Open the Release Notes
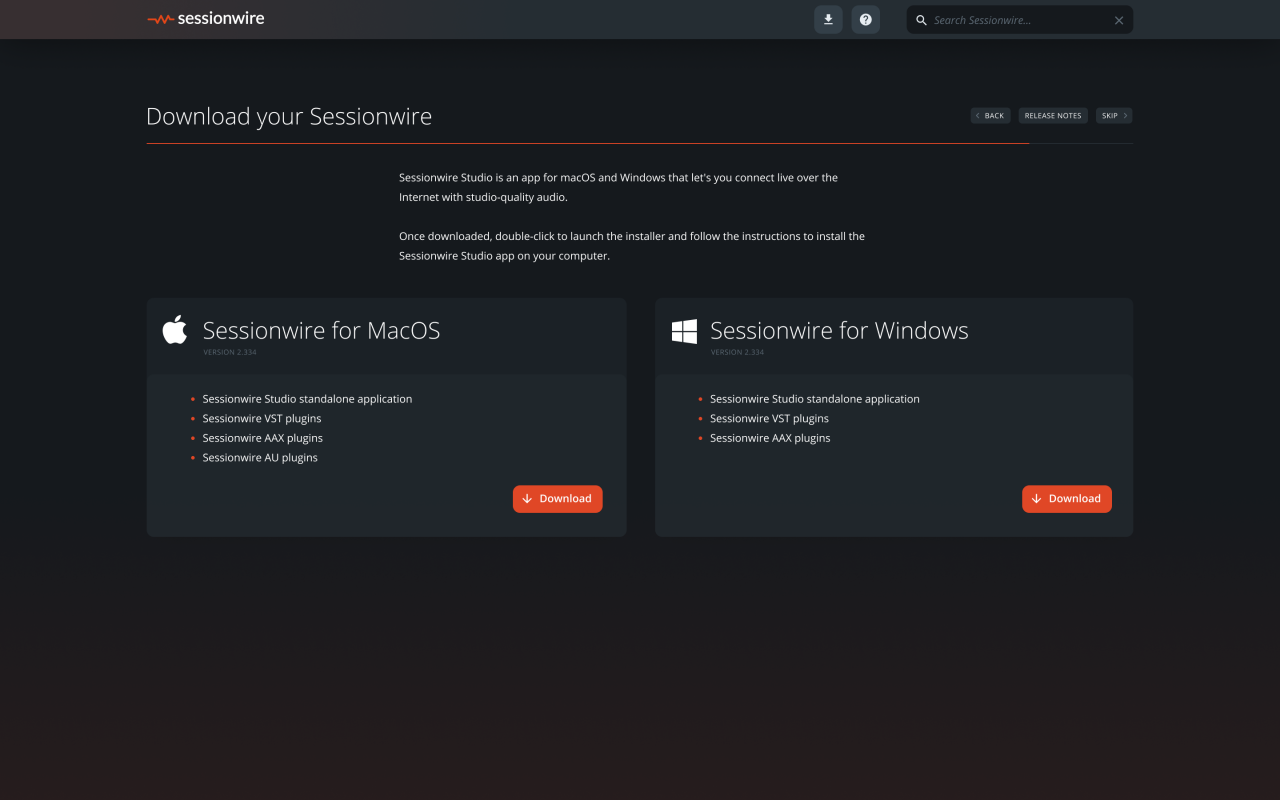Viewport: 1280px width, 800px height. [1053, 116]
